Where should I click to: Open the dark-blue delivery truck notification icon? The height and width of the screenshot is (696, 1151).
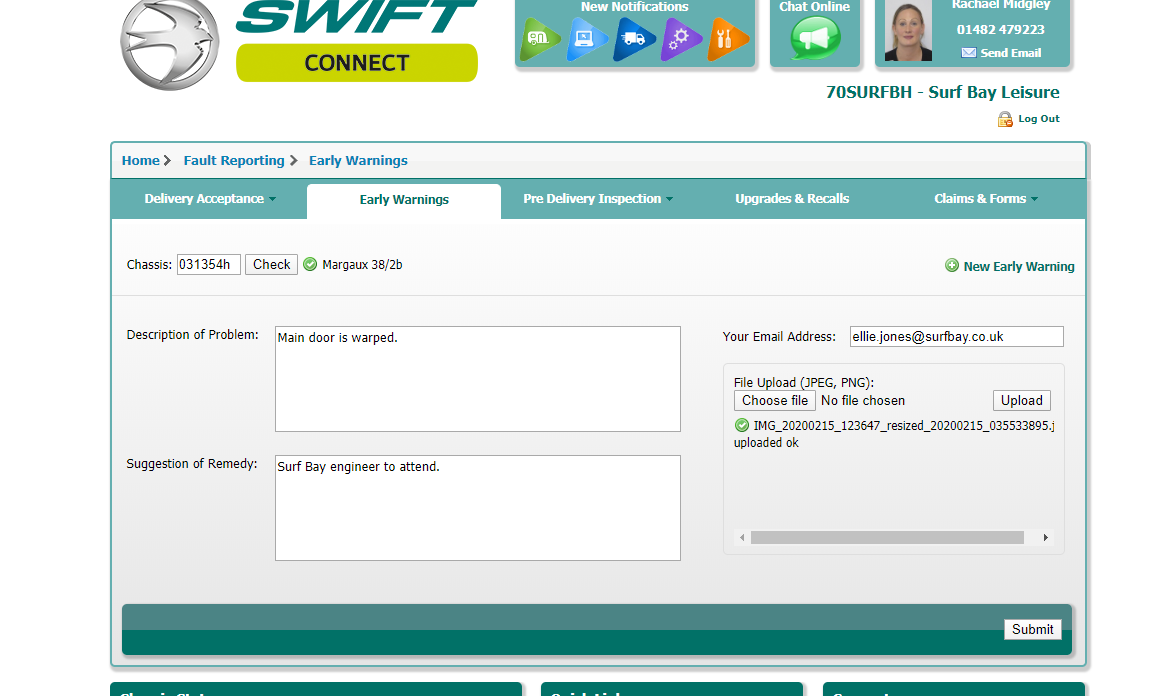click(x=633, y=39)
